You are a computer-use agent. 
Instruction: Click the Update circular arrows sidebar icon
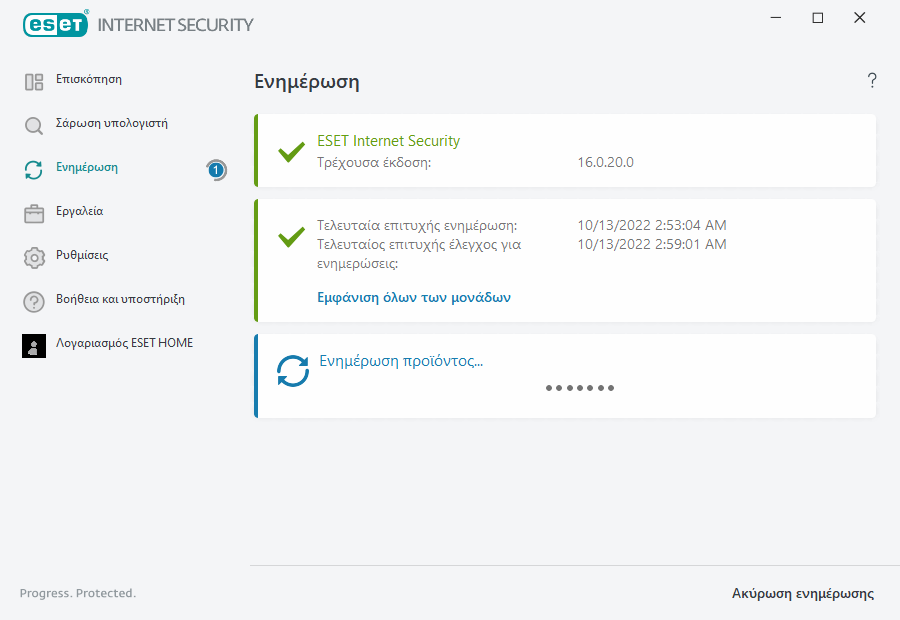click(x=34, y=170)
